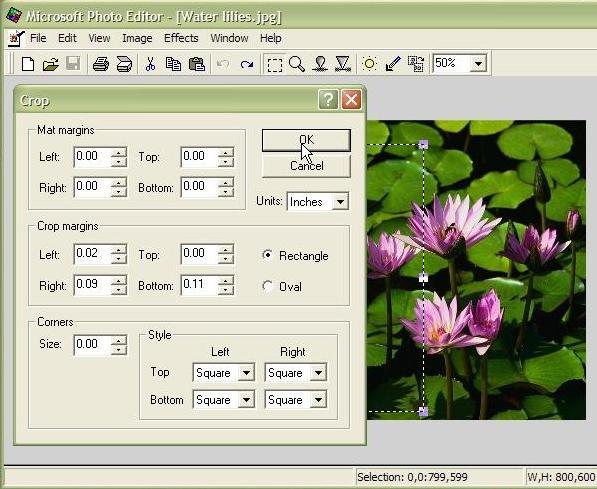Click the Paste clipboard icon

point(197,64)
